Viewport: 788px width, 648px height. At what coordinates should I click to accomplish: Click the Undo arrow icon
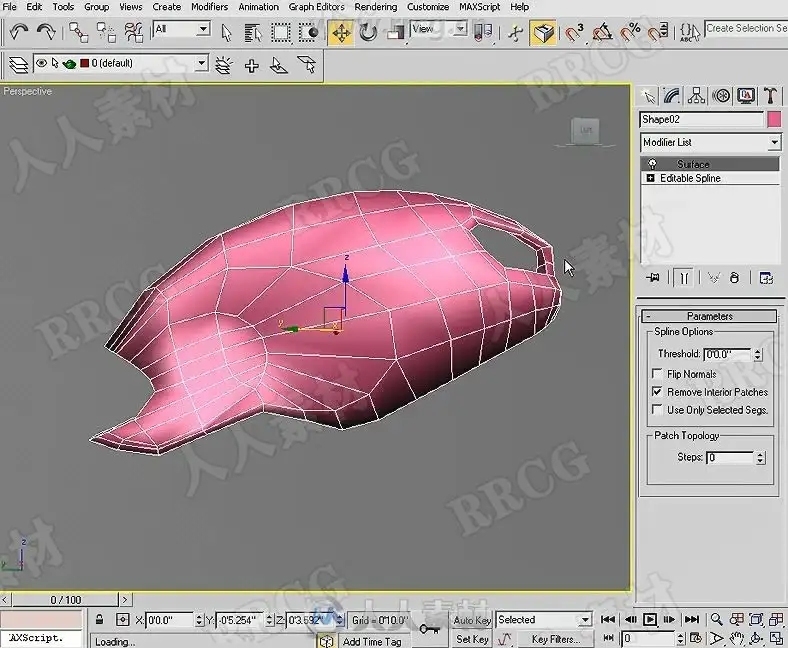pyautogui.click(x=19, y=33)
